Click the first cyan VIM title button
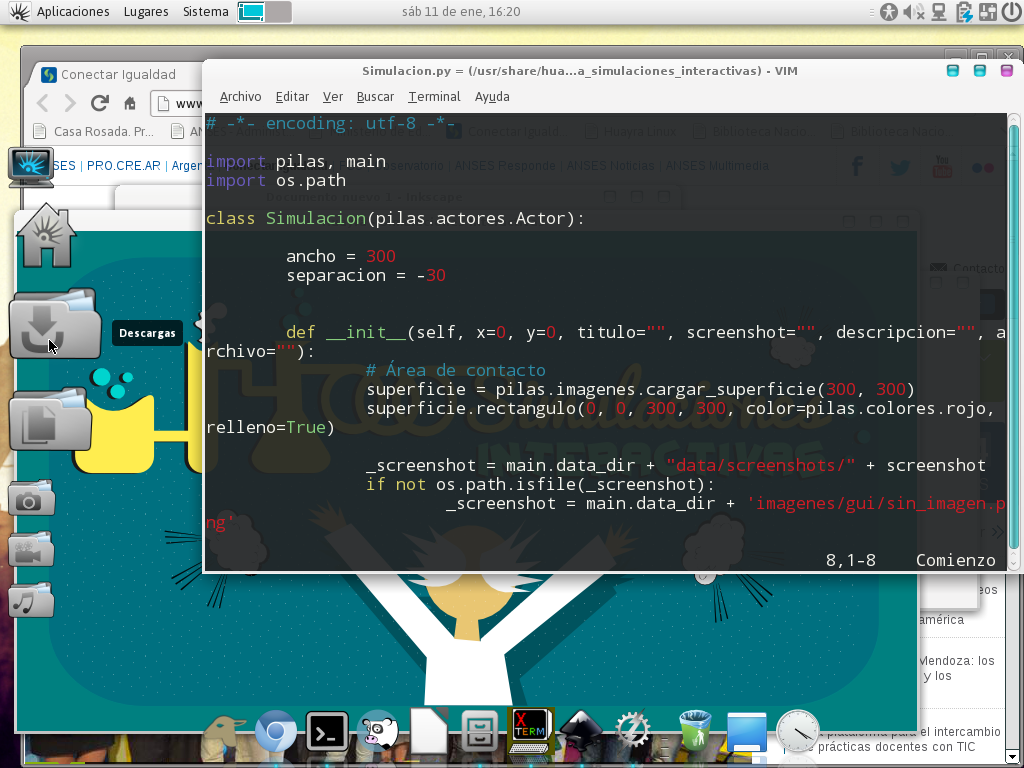 pyautogui.click(x=953, y=71)
